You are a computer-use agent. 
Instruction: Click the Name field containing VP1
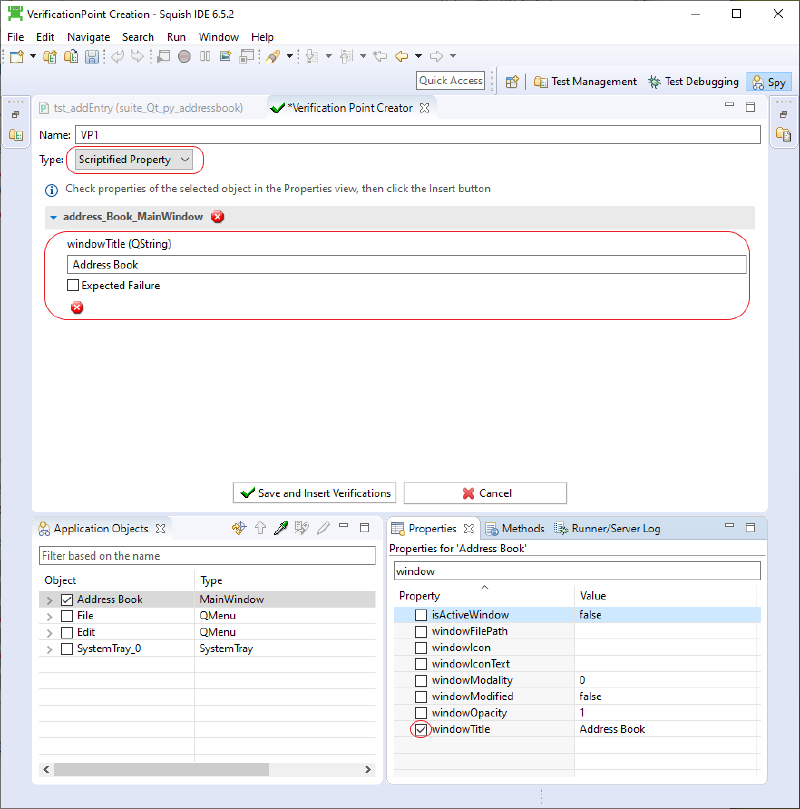coord(418,135)
